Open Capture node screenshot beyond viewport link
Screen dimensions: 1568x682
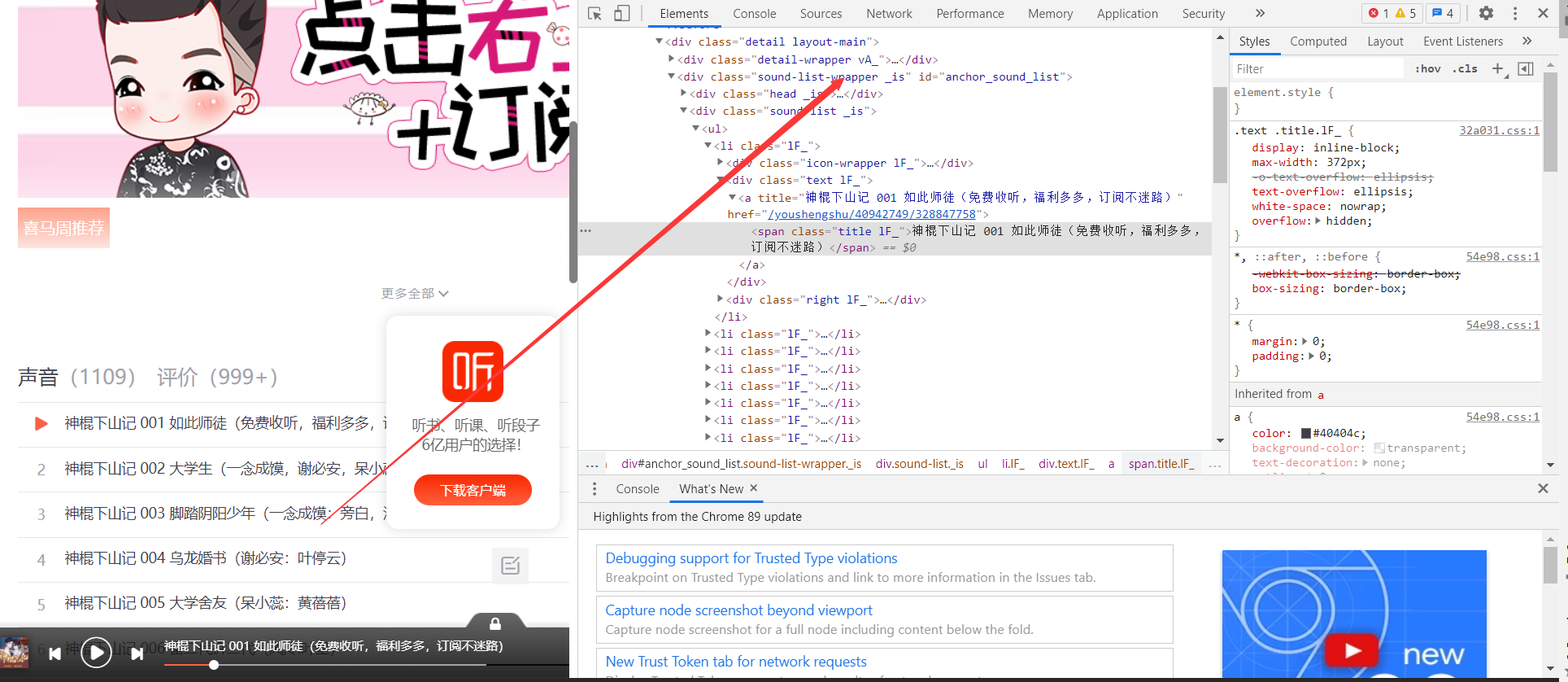pyautogui.click(x=738, y=610)
